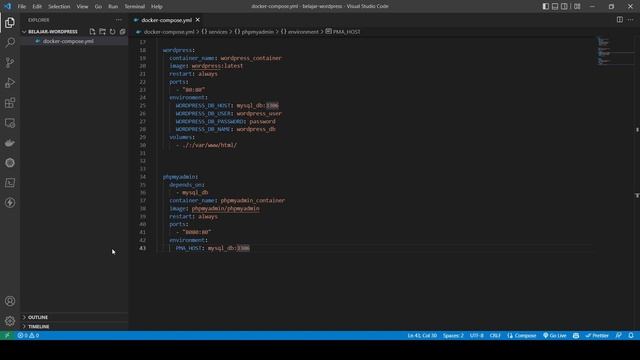Open the Search view in activity bar
The height and width of the screenshot is (360, 640).
click(10, 42)
